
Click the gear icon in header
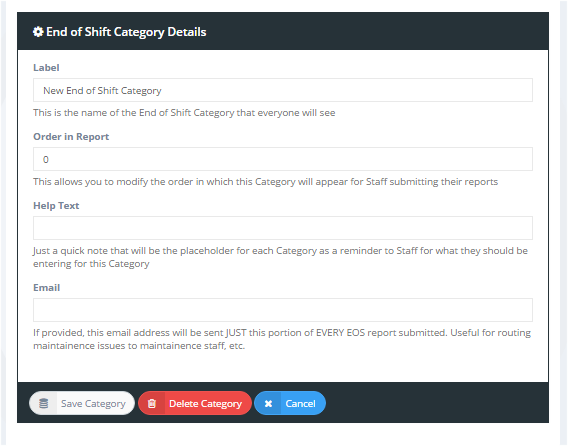38,32
